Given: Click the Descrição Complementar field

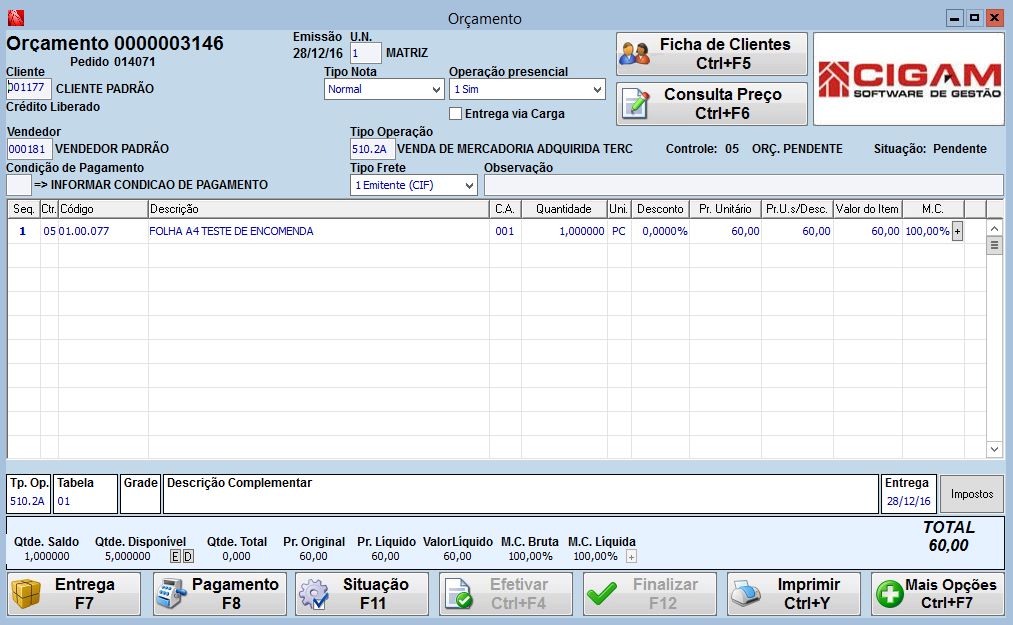Looking at the screenshot, I should tap(521, 494).
